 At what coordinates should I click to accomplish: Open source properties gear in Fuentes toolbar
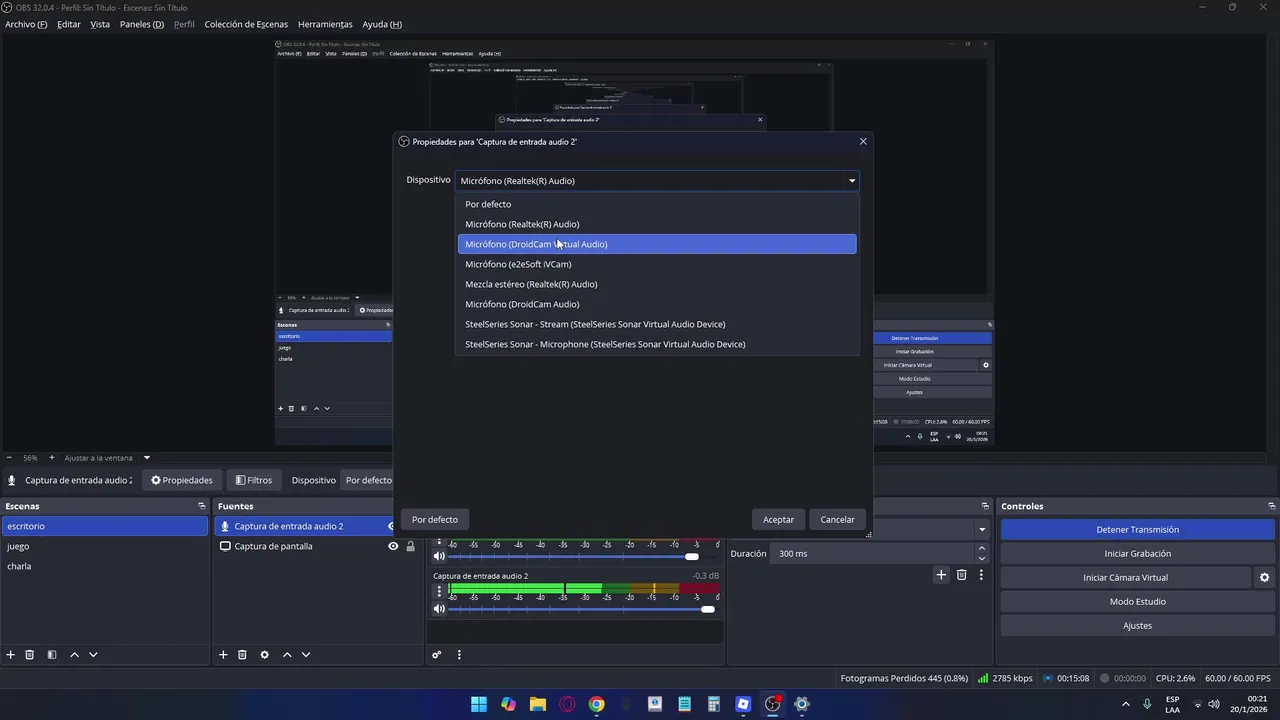tap(264, 655)
